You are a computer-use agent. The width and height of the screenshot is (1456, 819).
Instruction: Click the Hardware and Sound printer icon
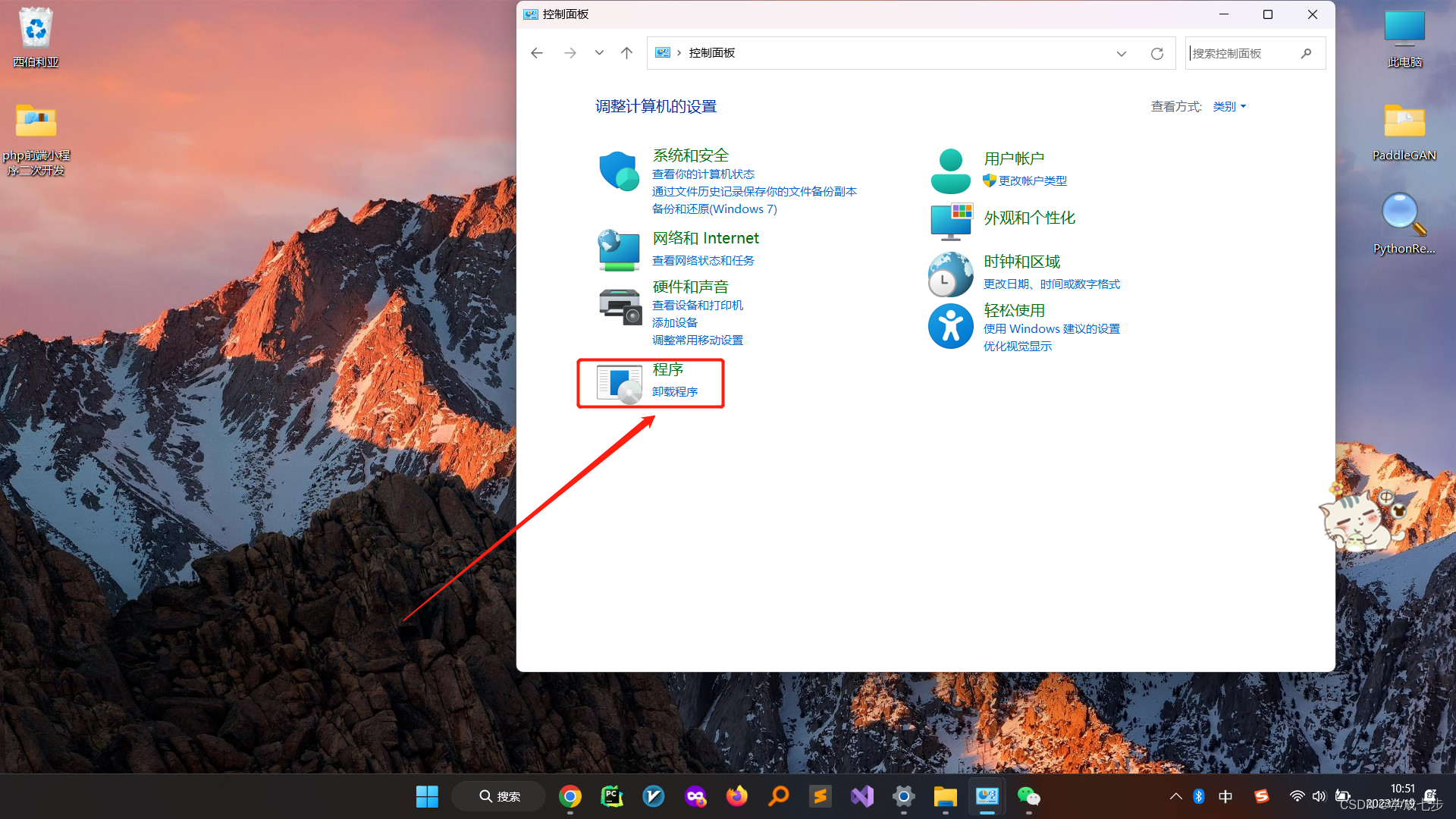[x=619, y=306]
